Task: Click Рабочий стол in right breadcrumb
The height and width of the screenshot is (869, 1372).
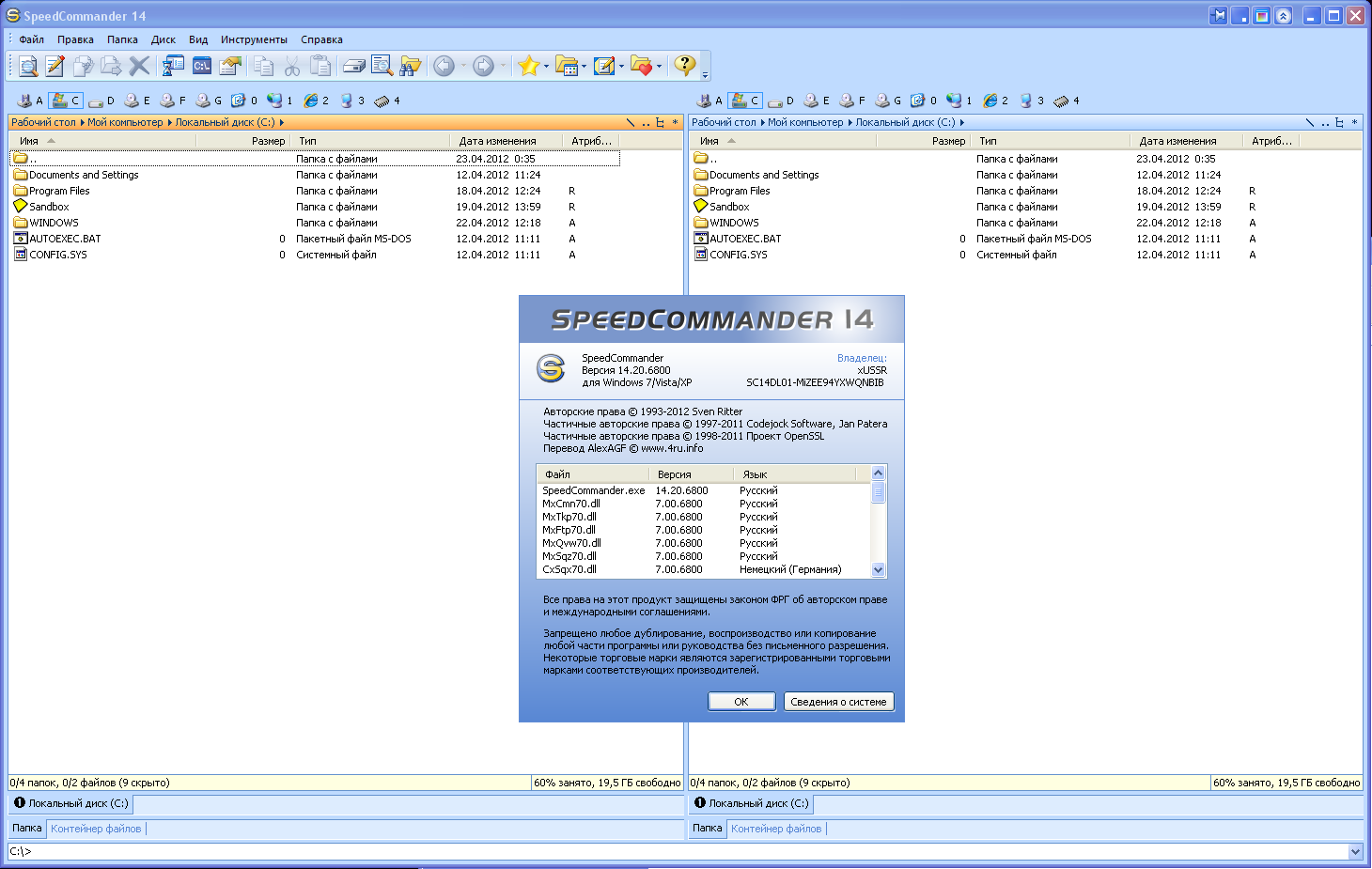Action: coord(724,122)
